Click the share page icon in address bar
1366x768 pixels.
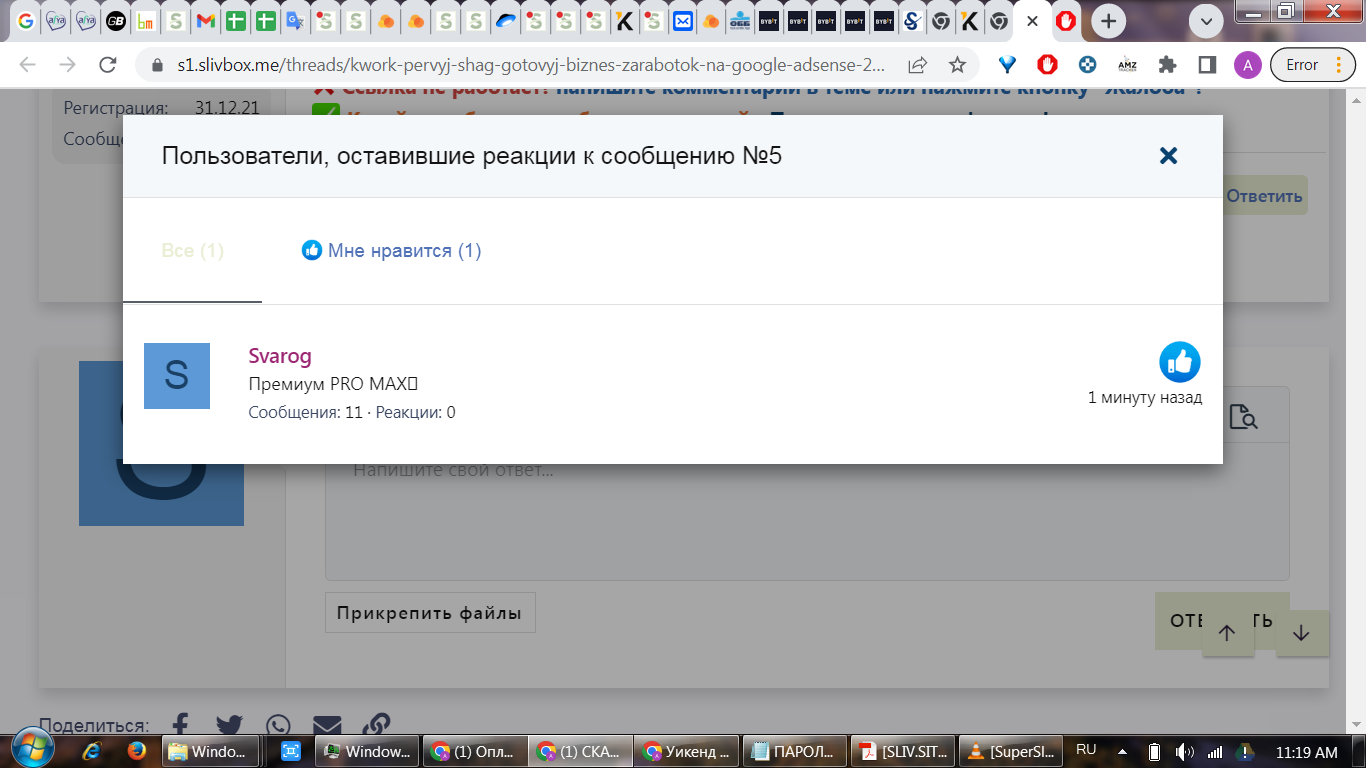click(x=917, y=65)
